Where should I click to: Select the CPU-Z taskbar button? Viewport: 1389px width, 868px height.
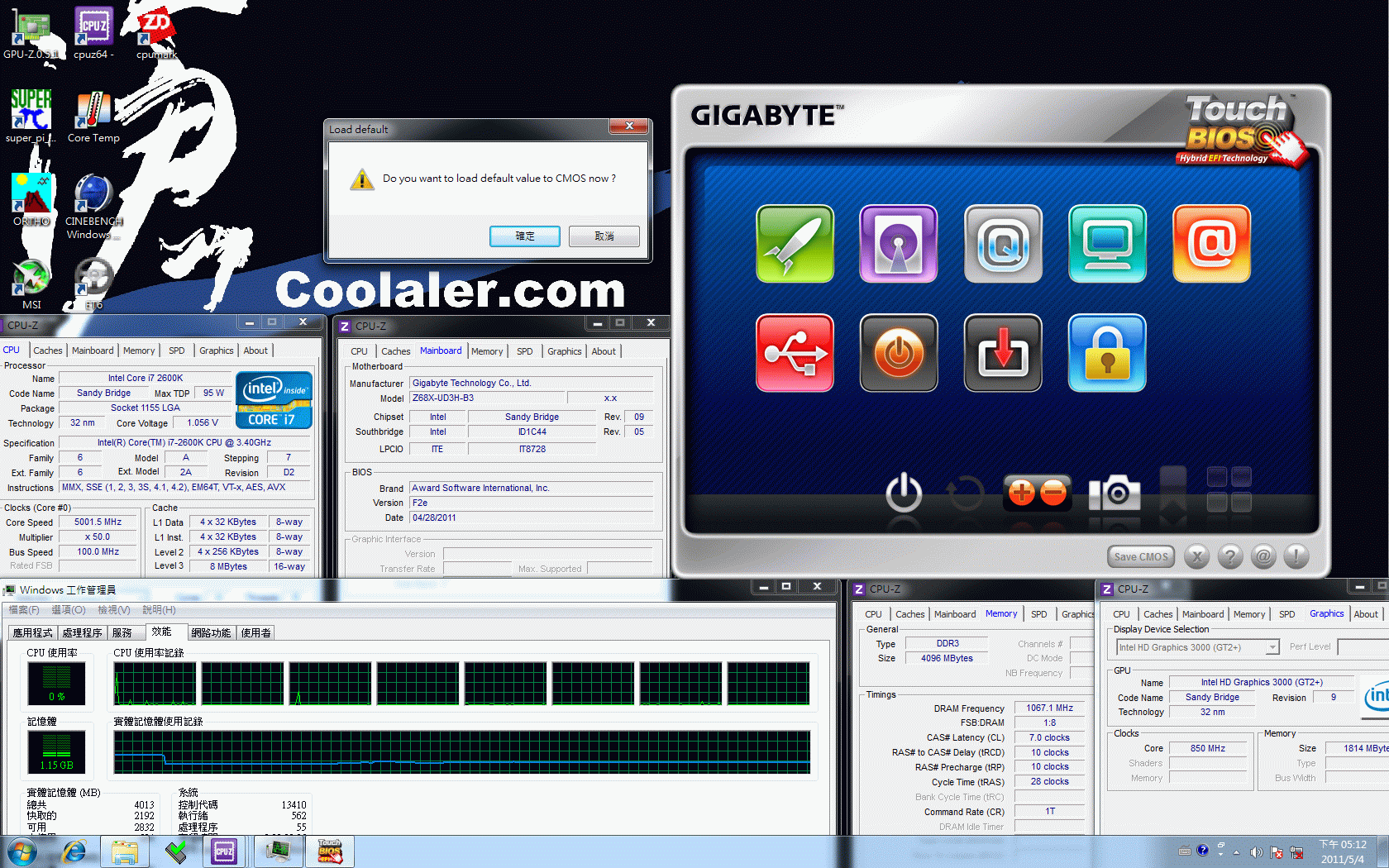[x=225, y=851]
